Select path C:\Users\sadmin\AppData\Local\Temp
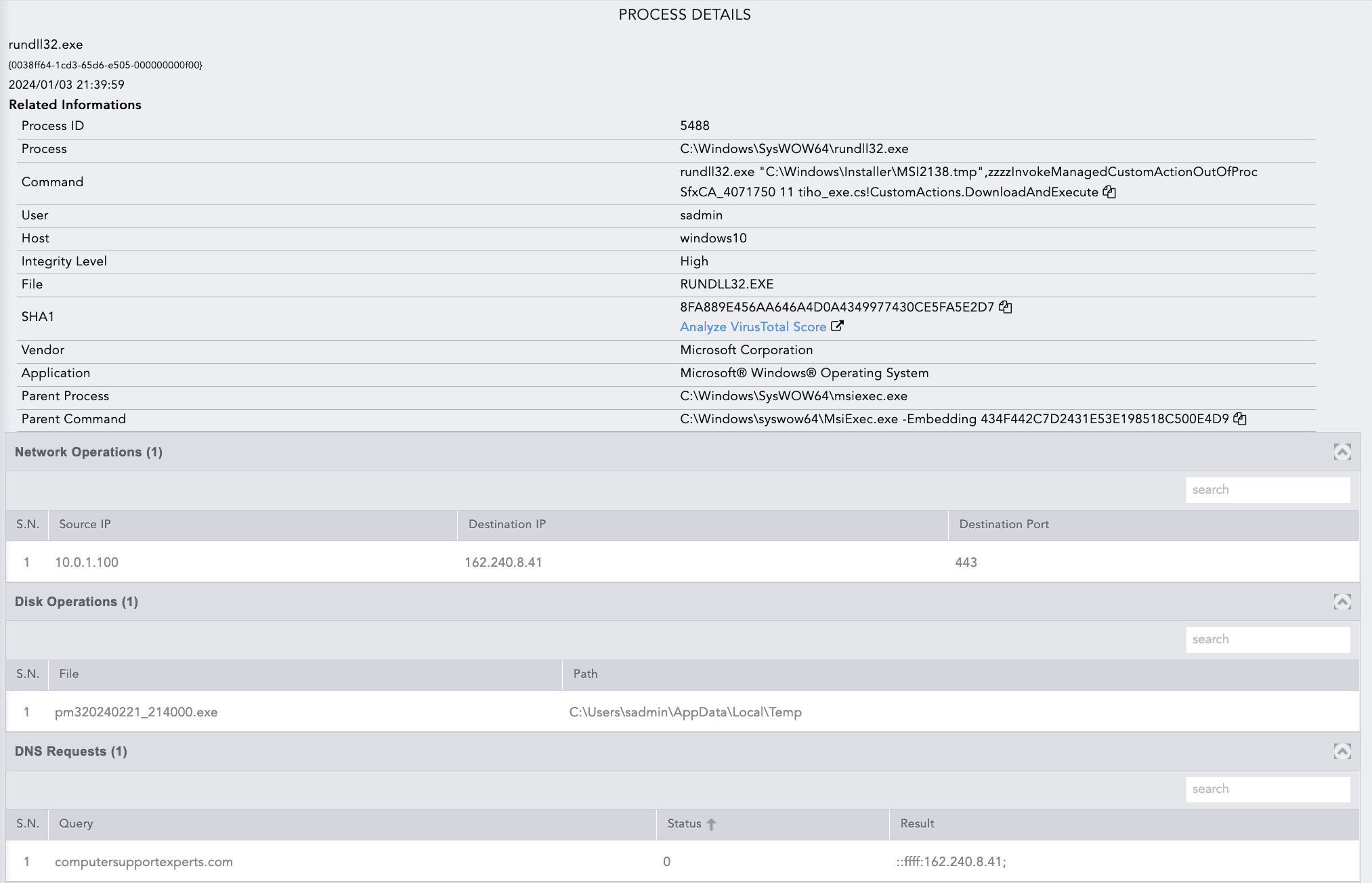1372x883 pixels. pos(685,712)
